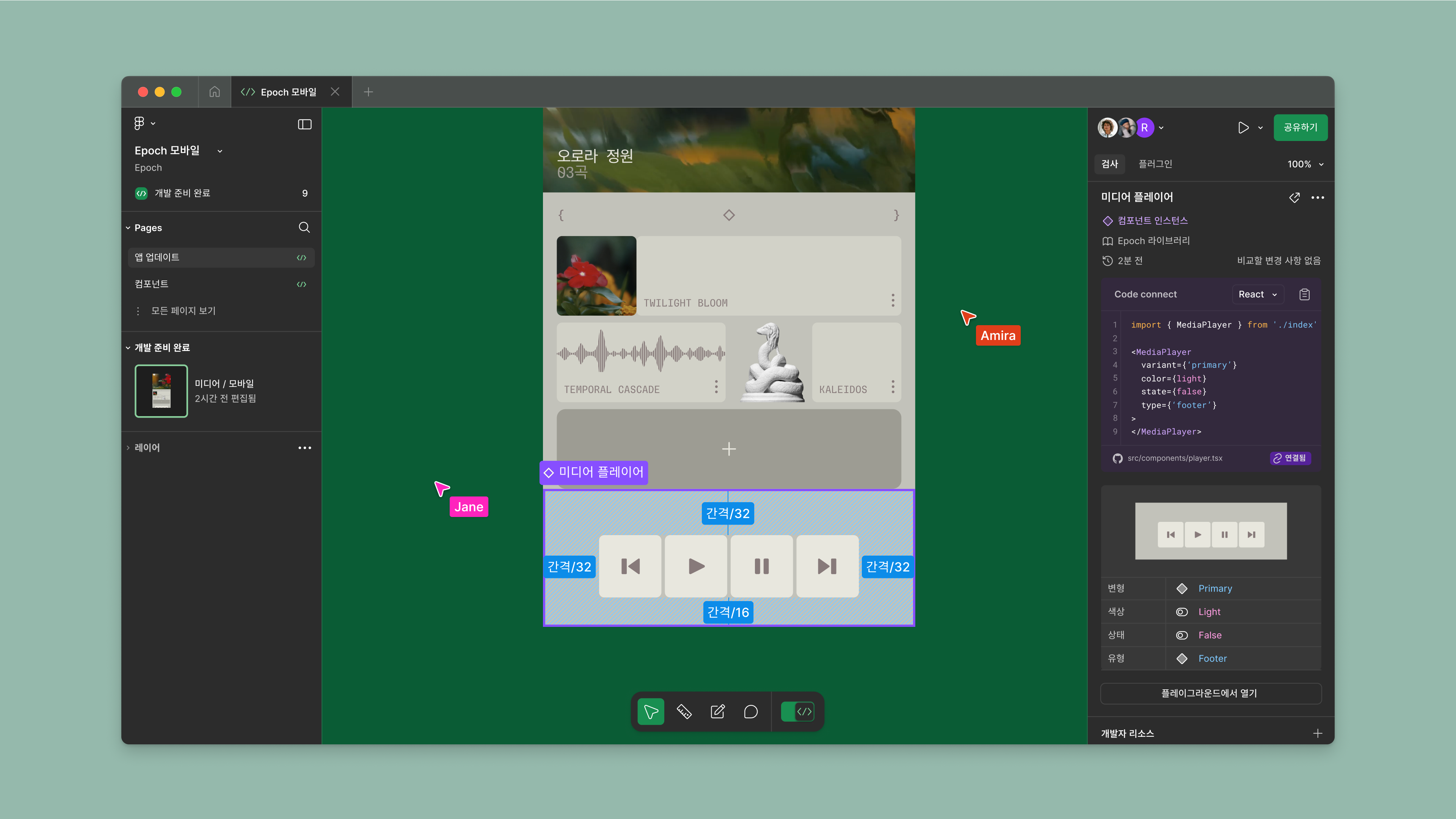This screenshot has height=819, width=1456.
Task: Click the 미디어 / 모바일 frame thumbnail
Action: coord(161,391)
